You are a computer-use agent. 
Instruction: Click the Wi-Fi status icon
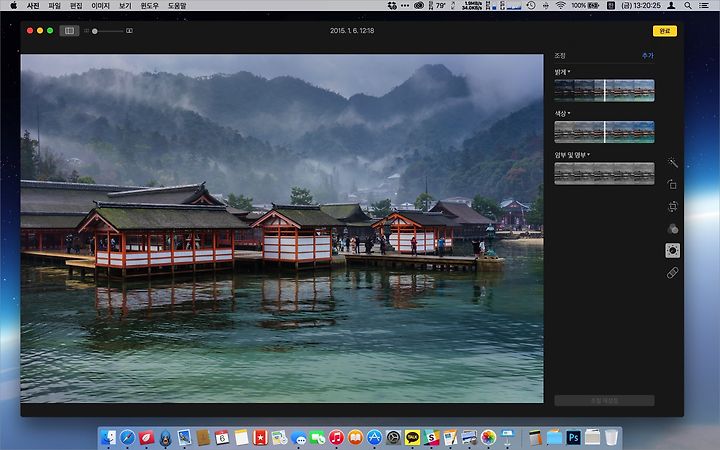[x=560, y=6]
